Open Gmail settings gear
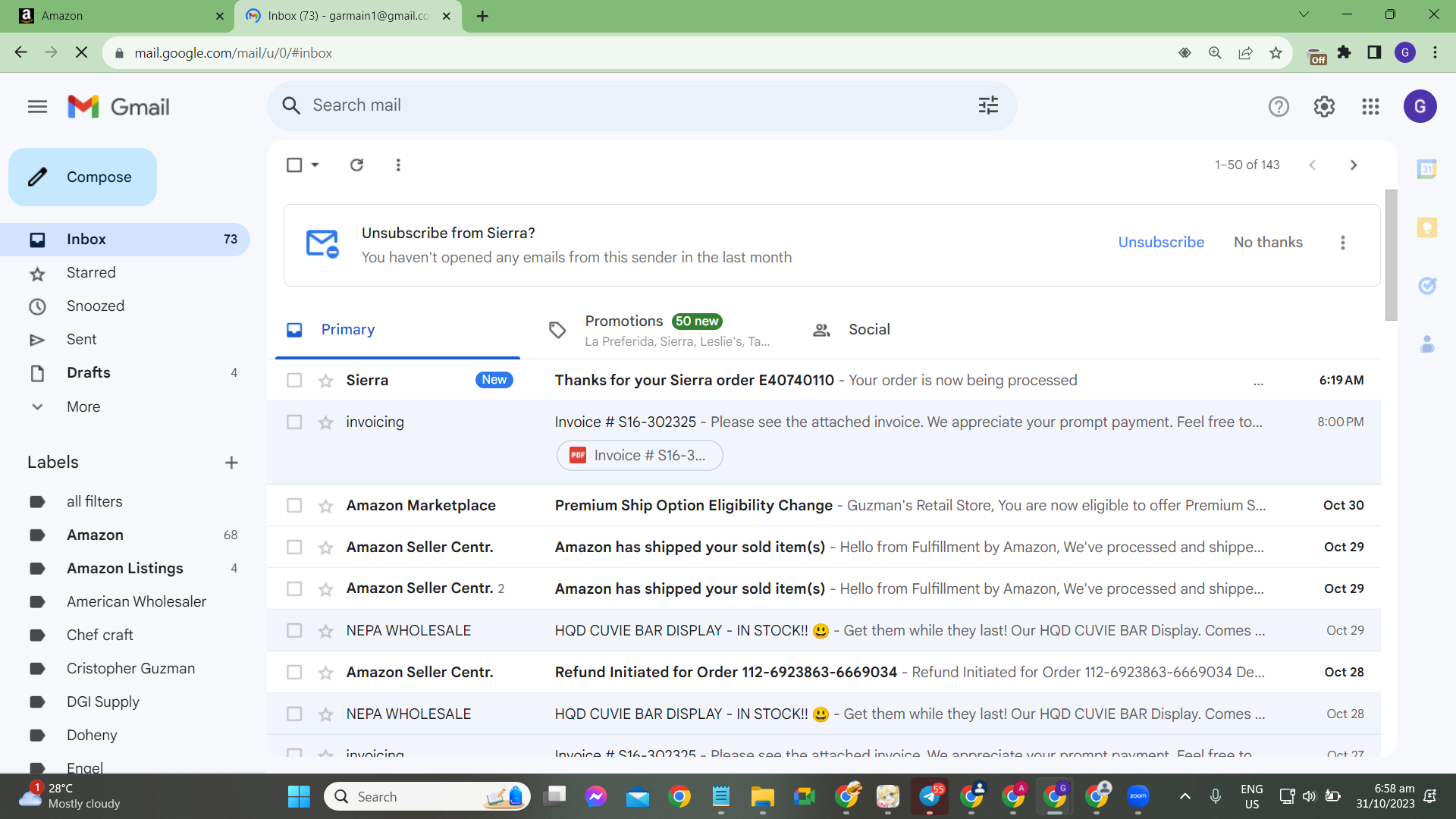 (1324, 107)
